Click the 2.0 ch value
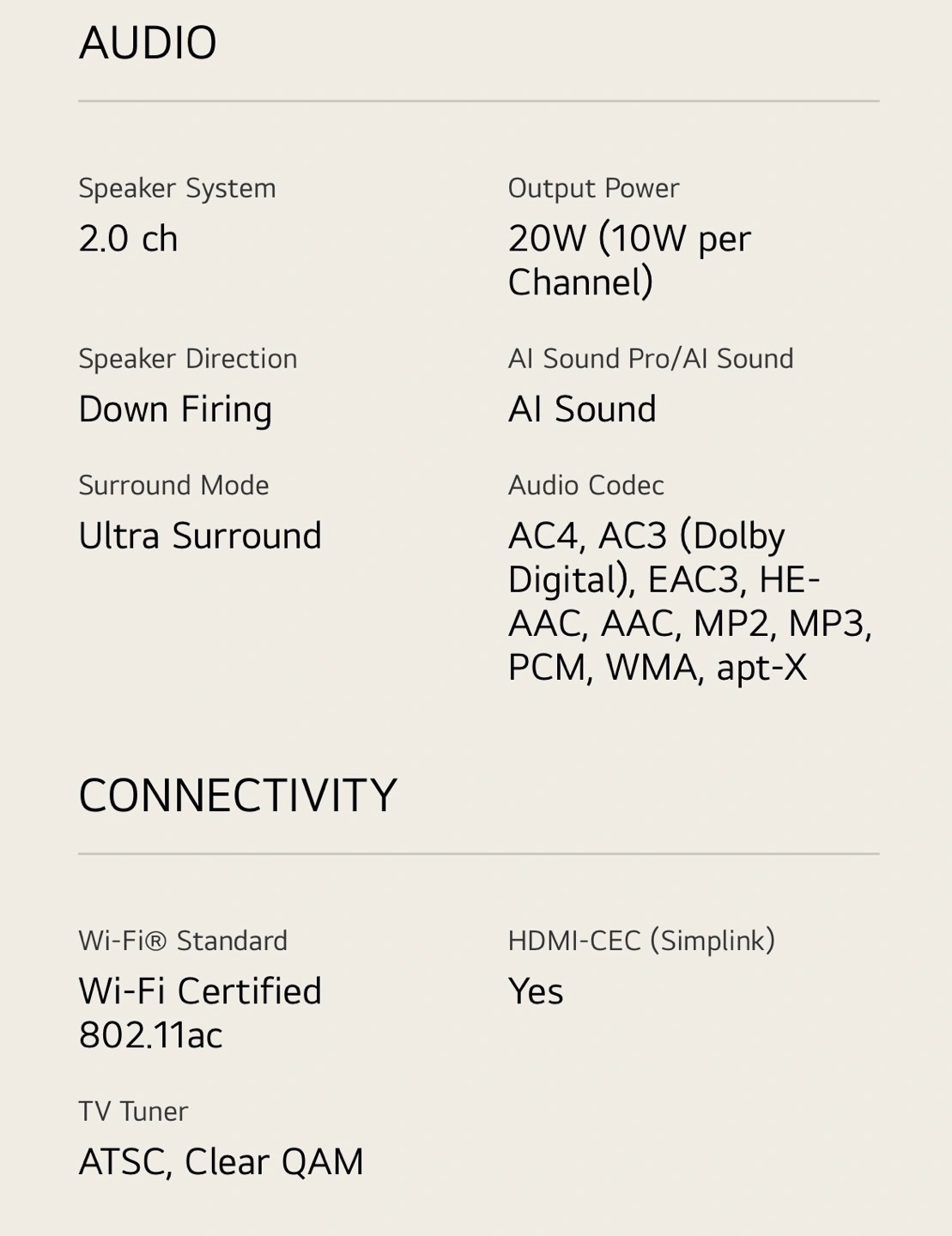 click(x=128, y=239)
